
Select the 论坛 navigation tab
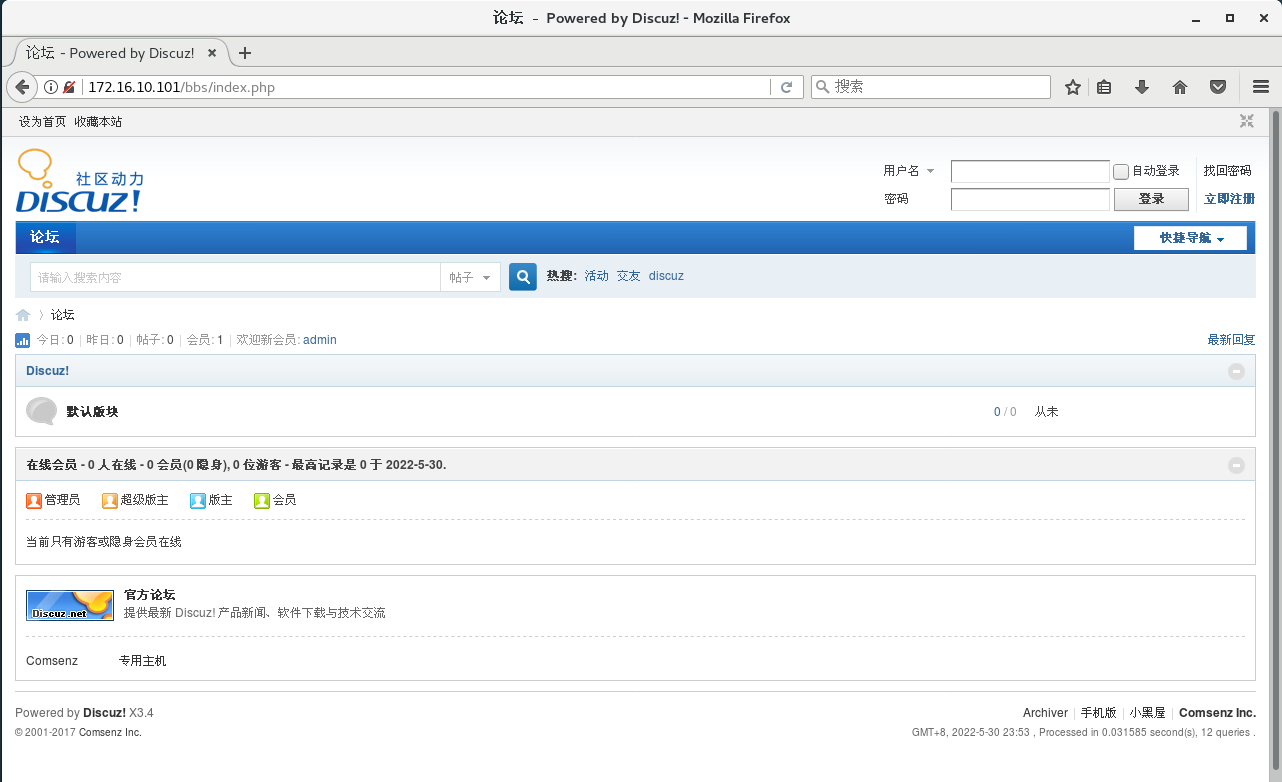tap(46, 237)
